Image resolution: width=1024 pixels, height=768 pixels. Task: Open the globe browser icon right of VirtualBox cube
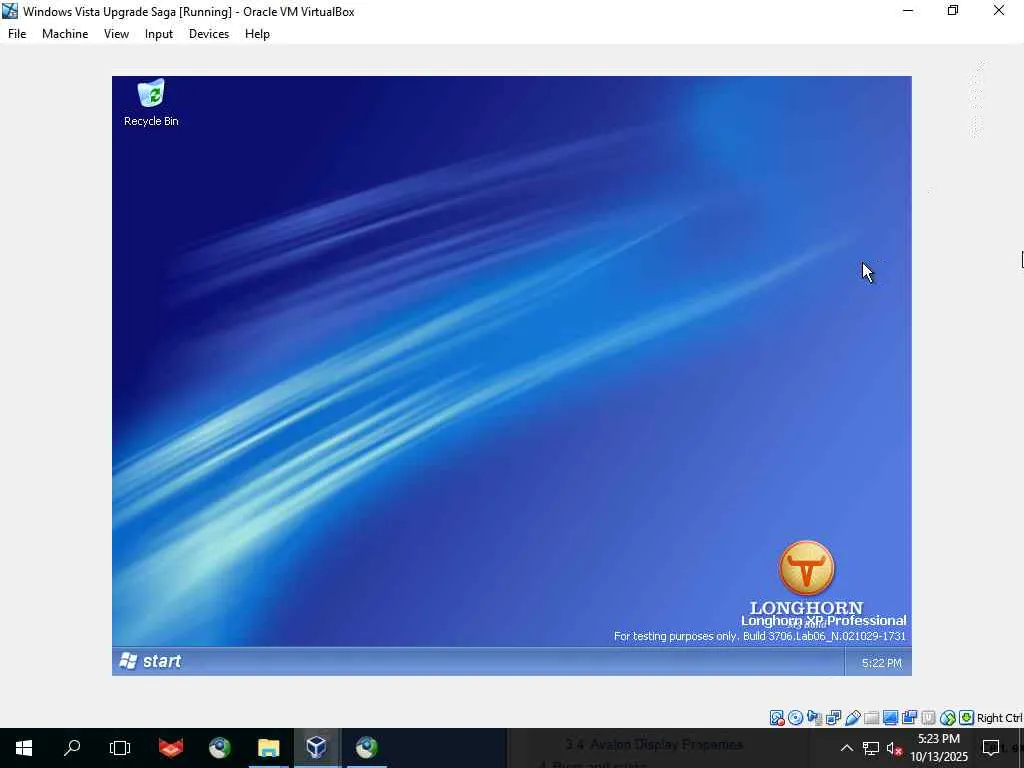point(366,748)
